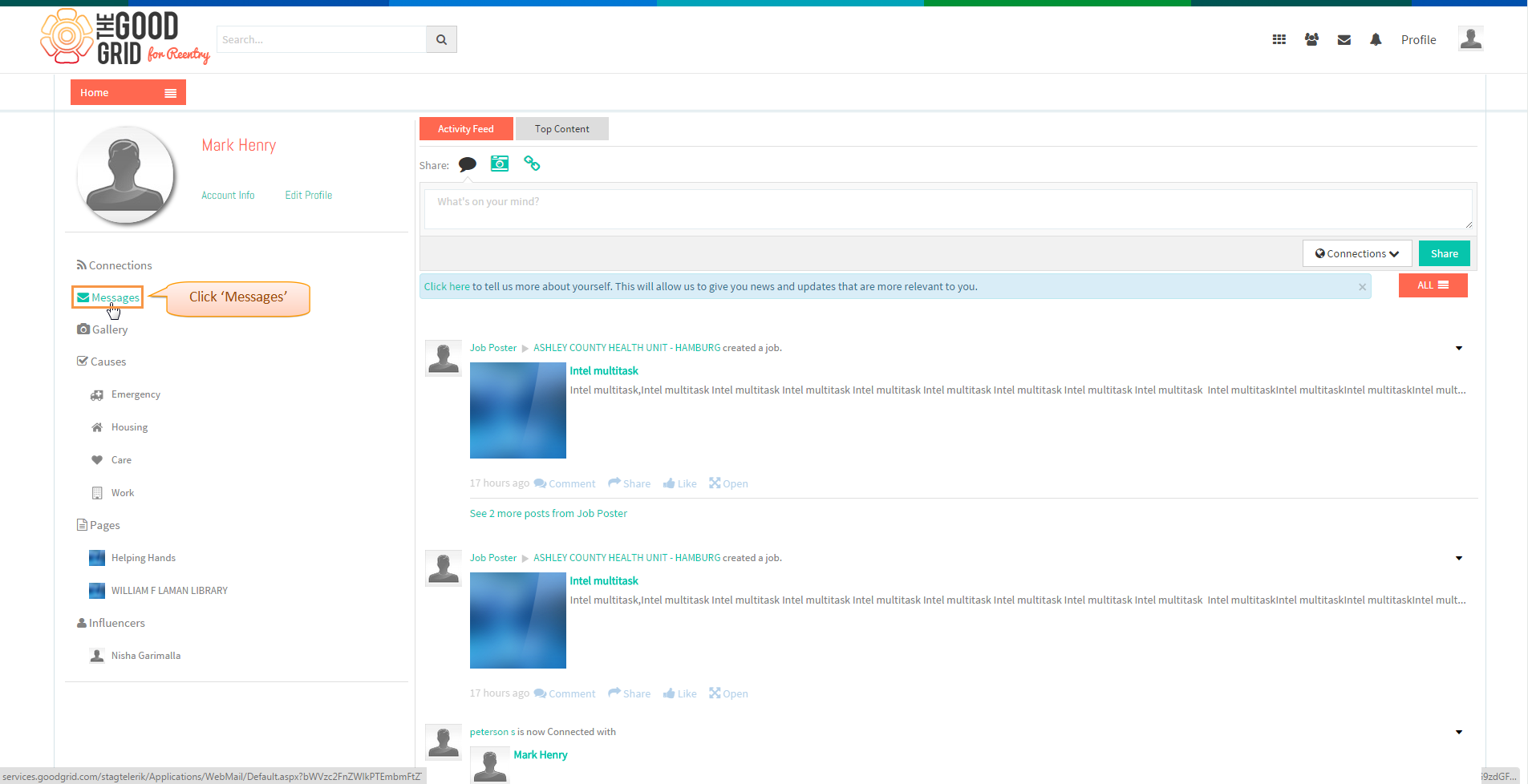Open the WILLIAM F LAMAN LIBRARY page
The width and height of the screenshot is (1528, 784).
click(158, 591)
